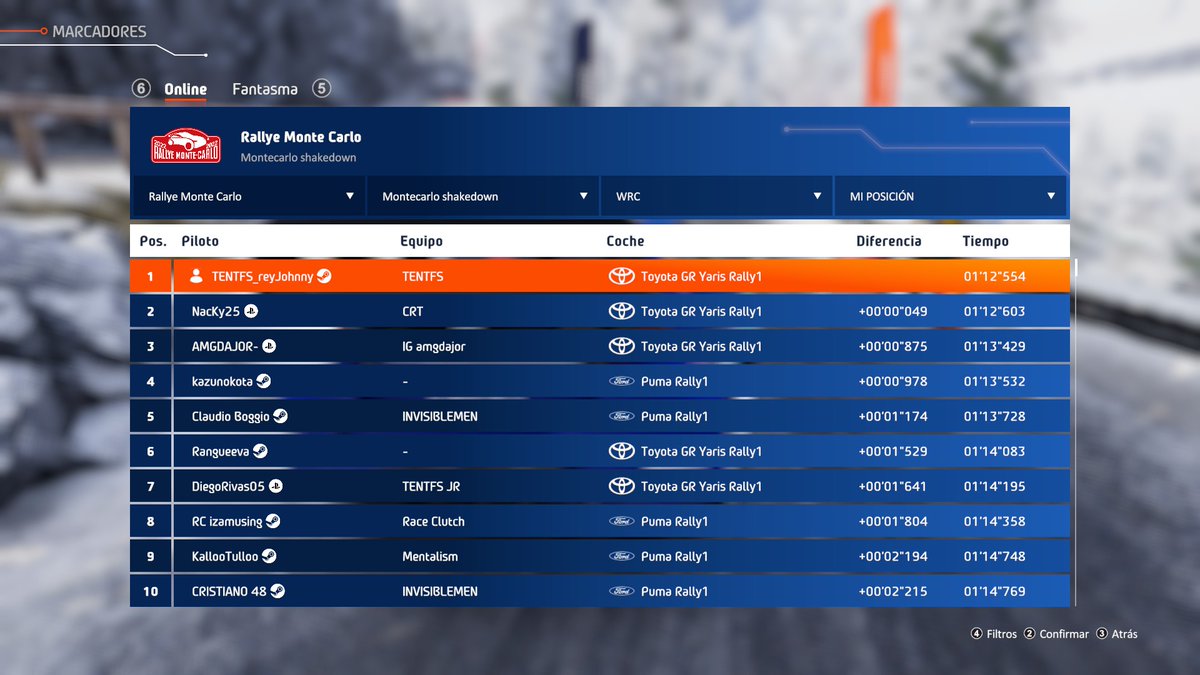Open the MI POSICIÓN filter dropdown
1200x675 pixels.
[x=950, y=196]
